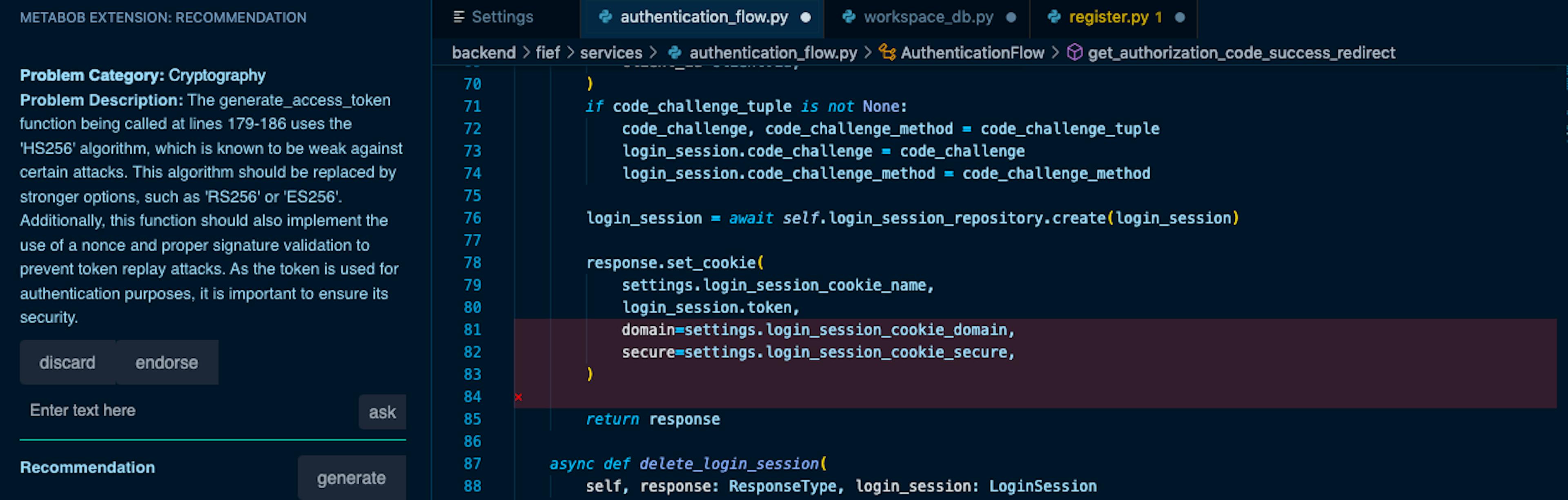The height and width of the screenshot is (500, 1568).
Task: Click Python icon on workspace_db.py tab
Action: [x=849, y=17]
